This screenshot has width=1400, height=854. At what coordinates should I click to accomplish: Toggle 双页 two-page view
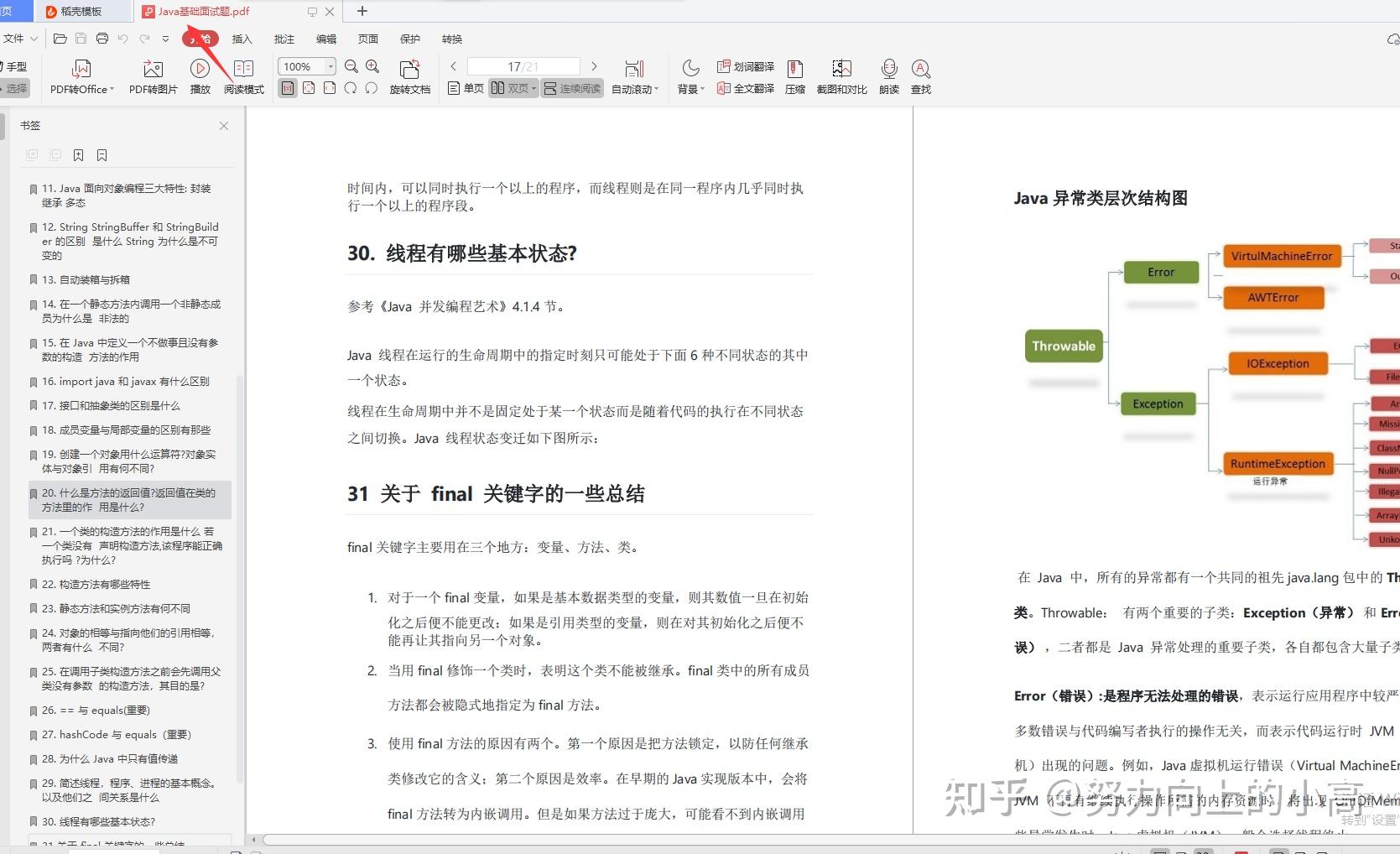coord(510,88)
